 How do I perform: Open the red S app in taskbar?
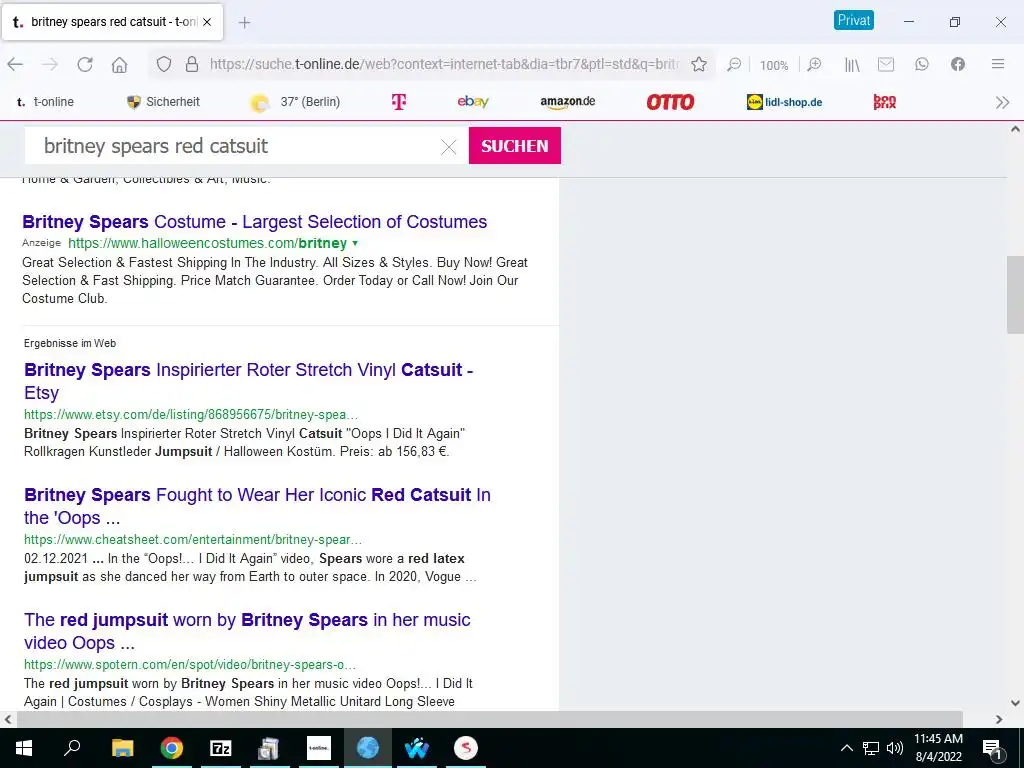[x=466, y=748]
